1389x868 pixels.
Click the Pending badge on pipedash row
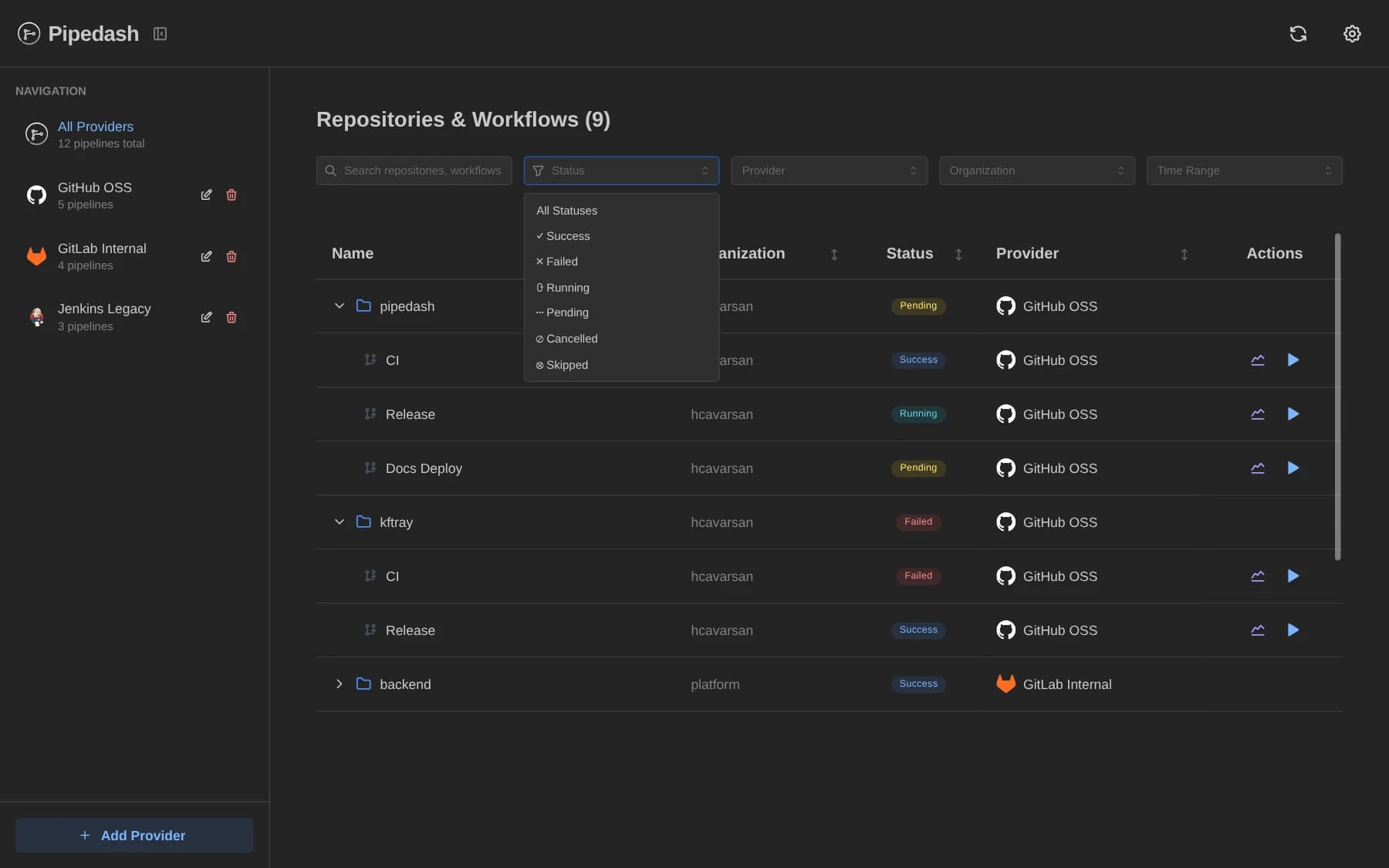click(x=918, y=306)
